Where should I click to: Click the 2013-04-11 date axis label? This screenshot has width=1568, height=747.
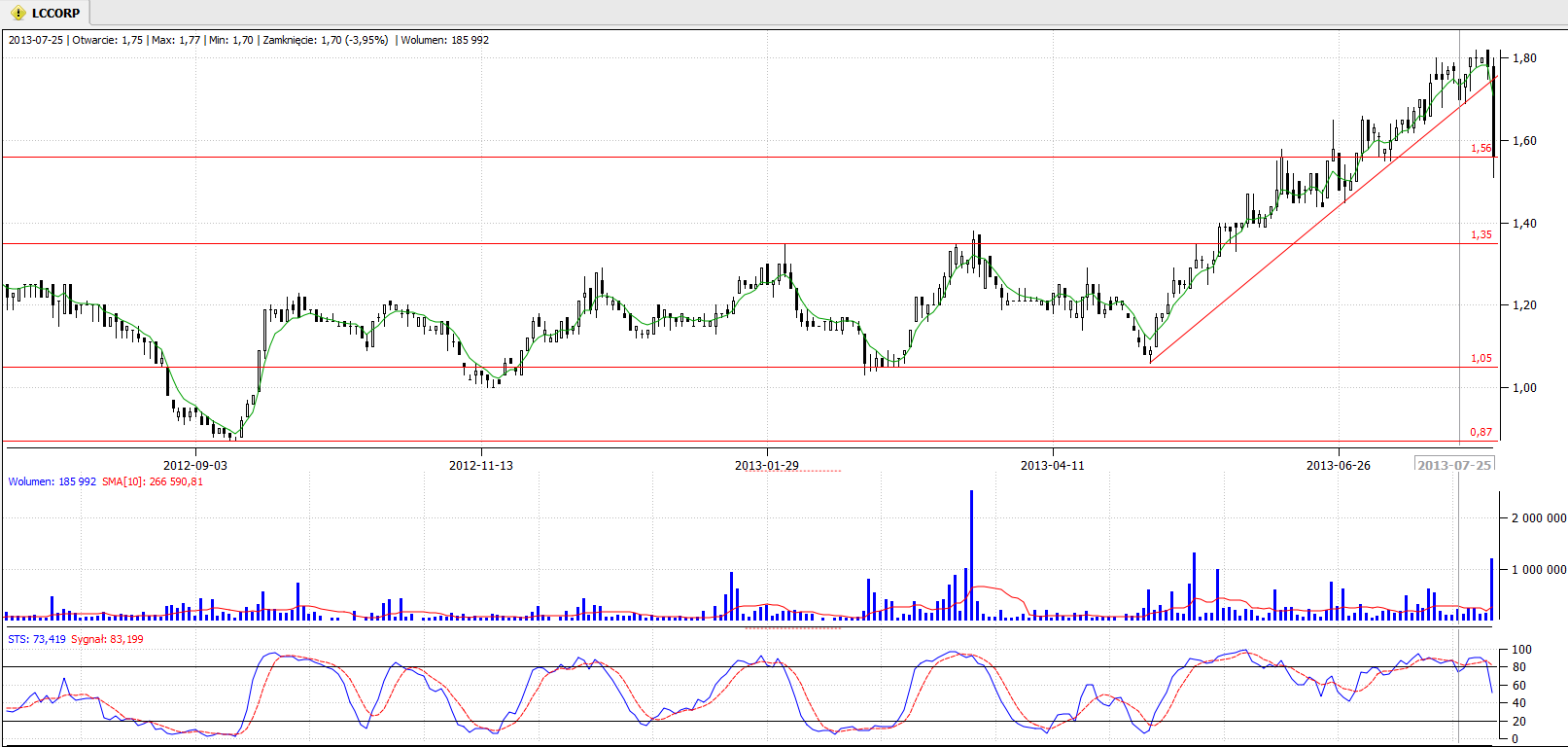point(1053,465)
